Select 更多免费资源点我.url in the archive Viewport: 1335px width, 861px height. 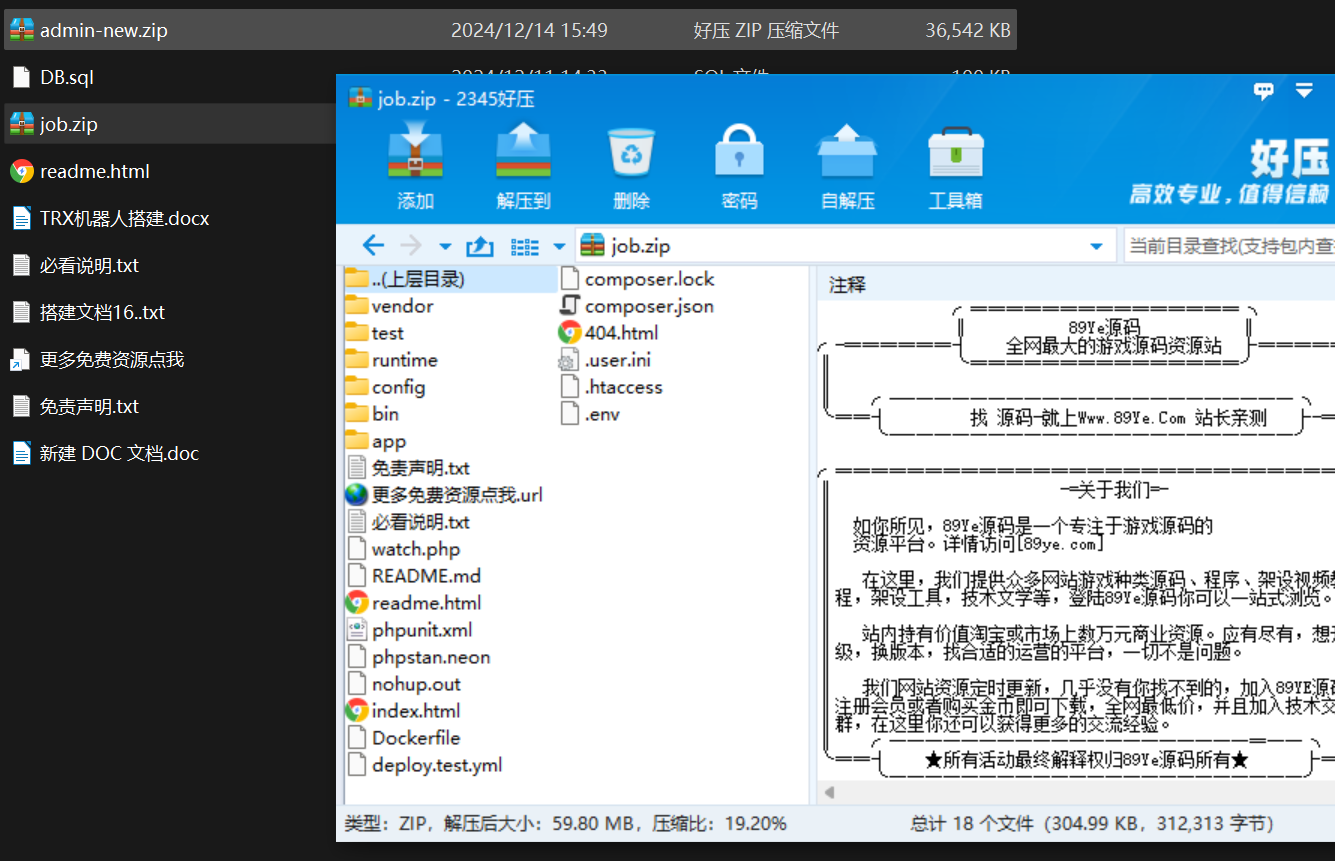[x=444, y=495]
